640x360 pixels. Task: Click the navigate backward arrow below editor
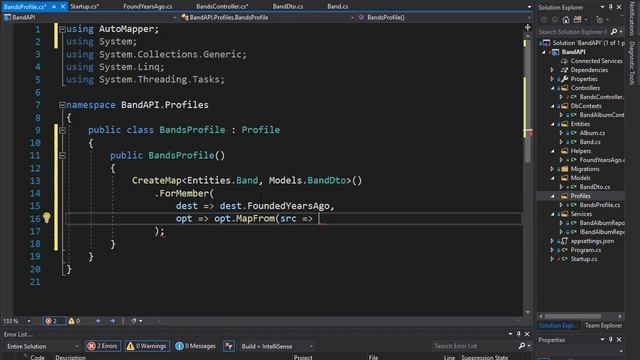98,321
